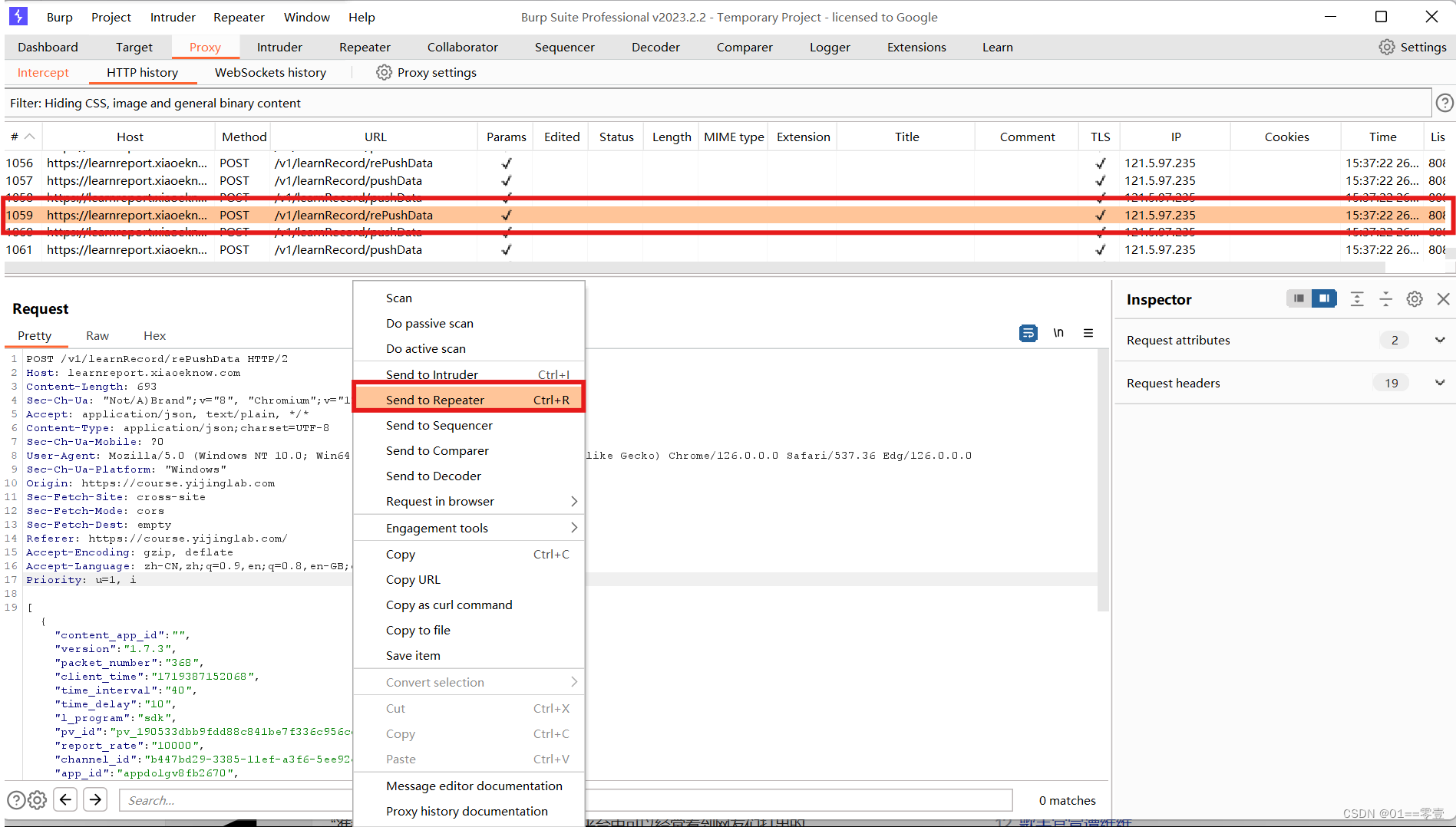Choose Send to Sequencer
The image size is (1456, 827).
(x=468, y=425)
